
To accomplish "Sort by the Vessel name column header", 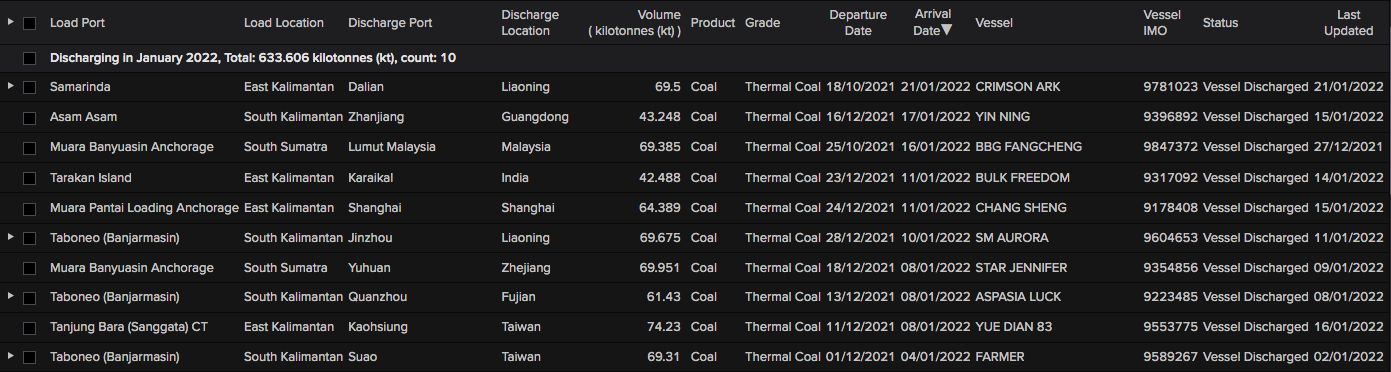I will pyautogui.click(x=993, y=23).
